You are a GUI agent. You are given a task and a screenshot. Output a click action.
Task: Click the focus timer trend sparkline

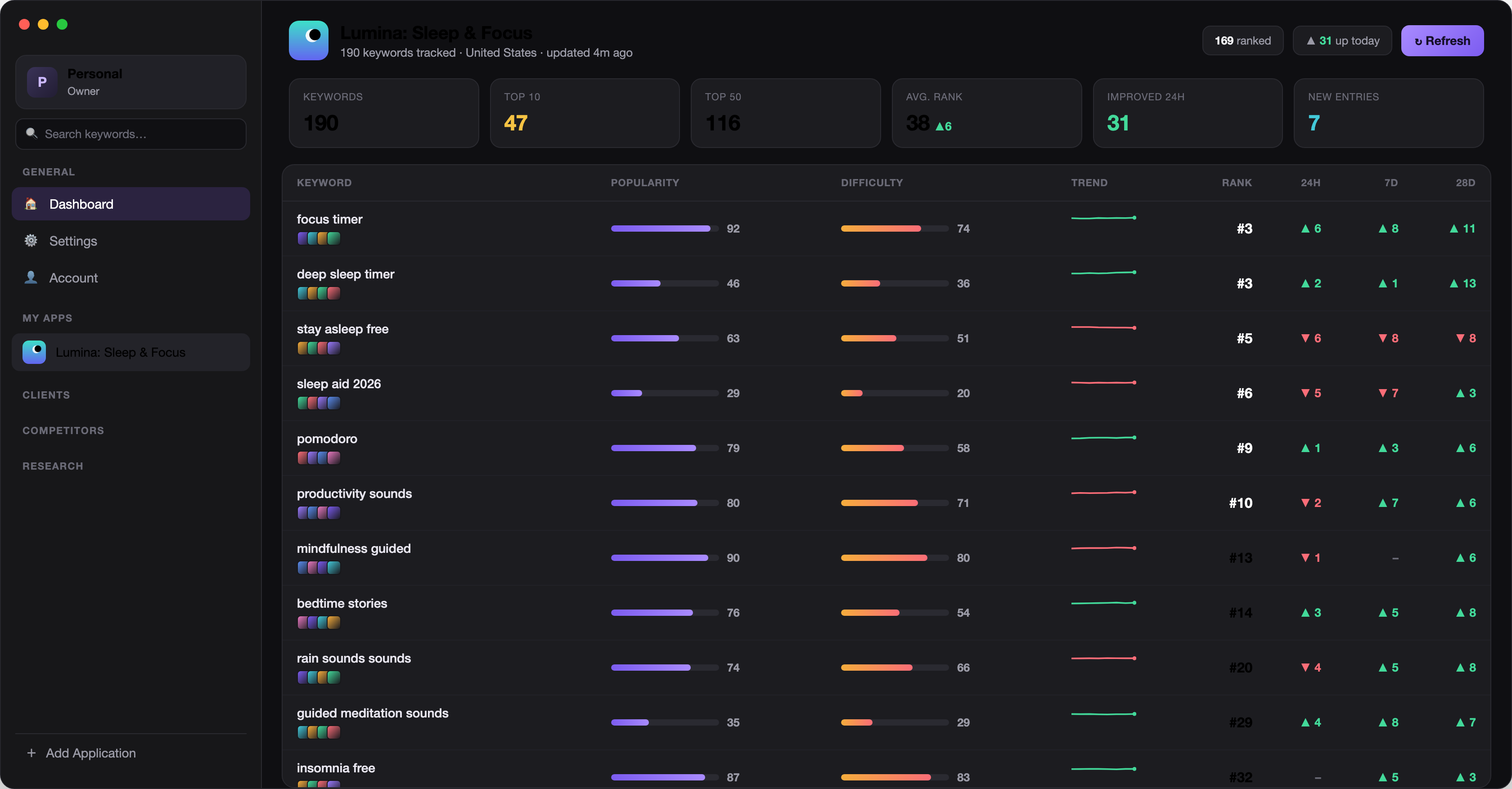(1103, 218)
